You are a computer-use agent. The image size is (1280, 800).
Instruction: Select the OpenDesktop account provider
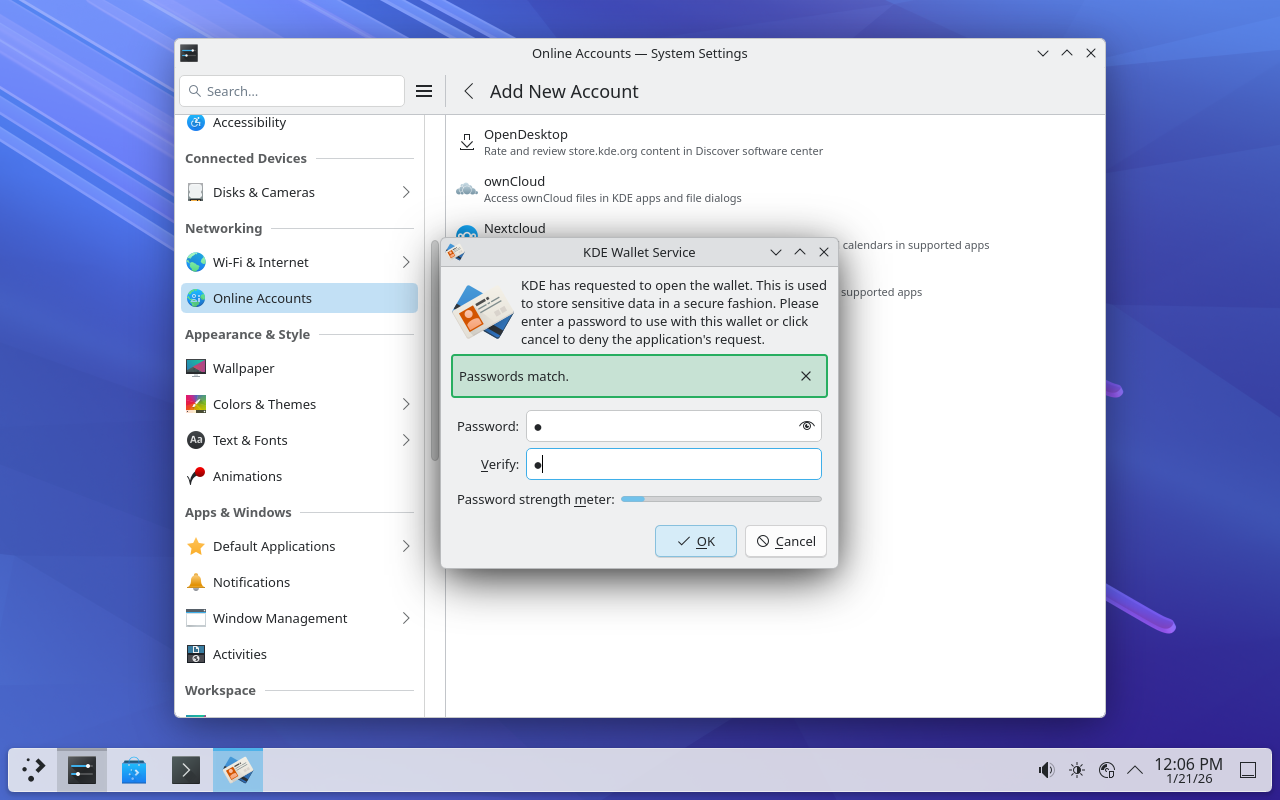[x=525, y=135]
